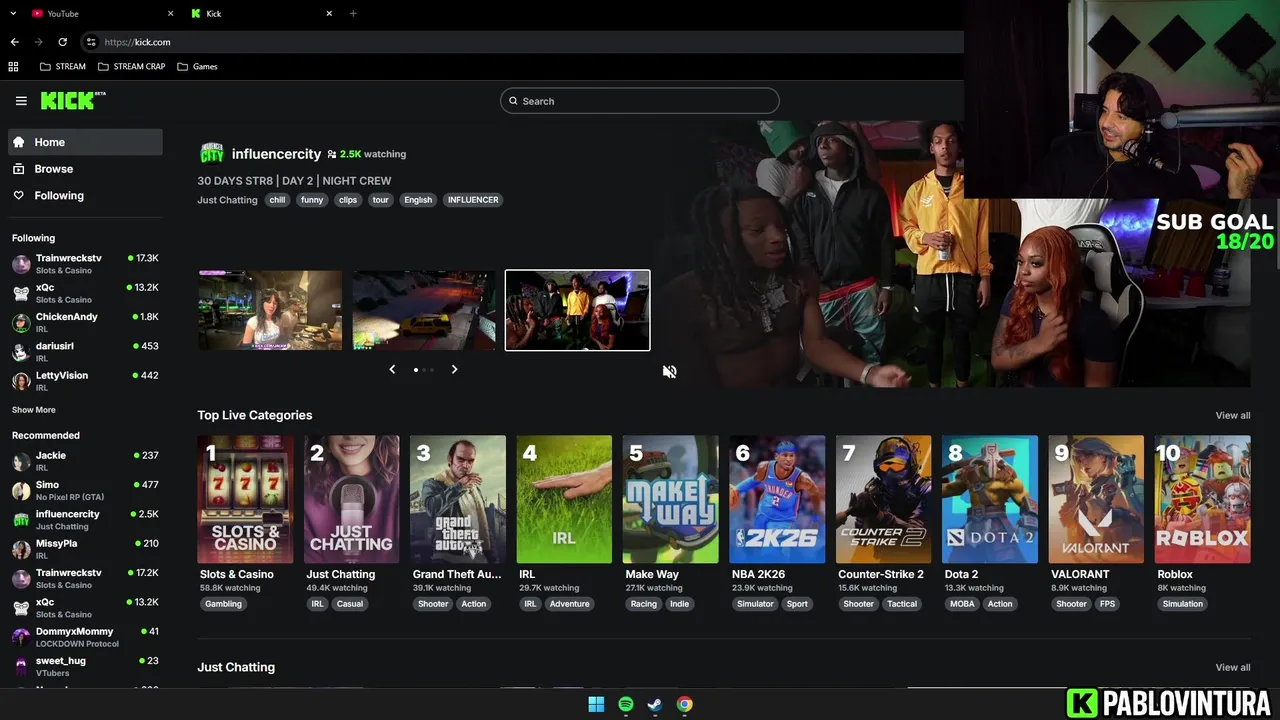Open the browser apps grid icon
Viewport: 1280px width, 720px height.
pyautogui.click(x=13, y=66)
